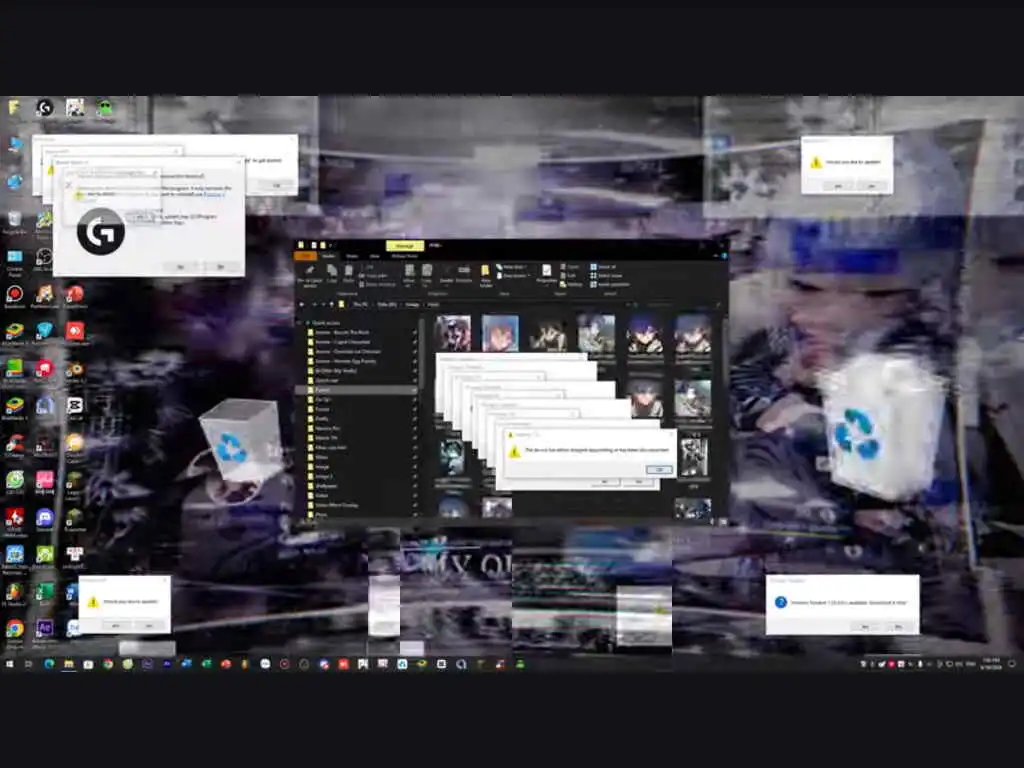Open the Windows Start menu
Image resolution: width=1024 pixels, height=768 pixels.
pos(10,664)
